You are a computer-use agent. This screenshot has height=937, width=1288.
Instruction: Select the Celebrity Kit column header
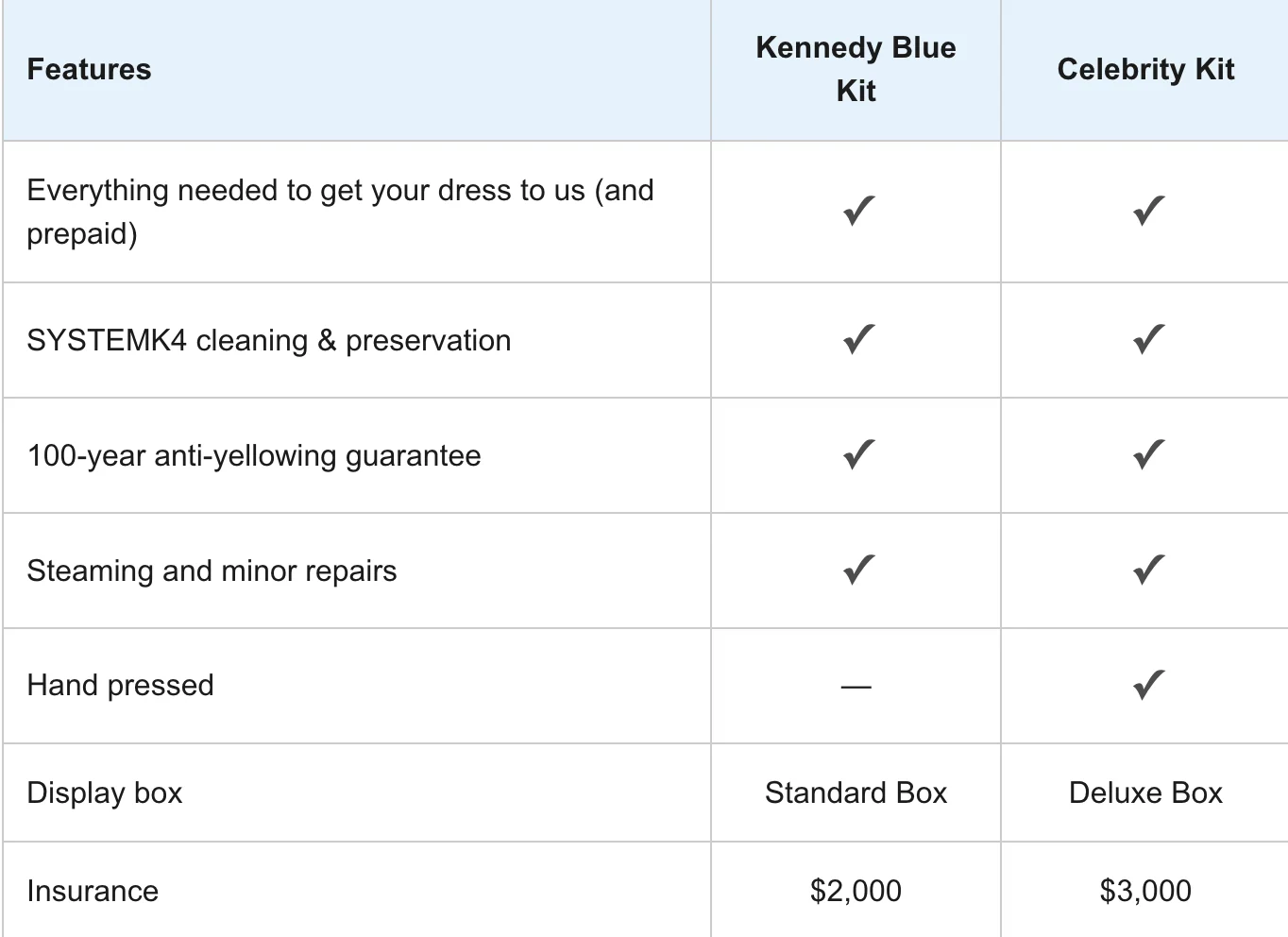click(1145, 69)
